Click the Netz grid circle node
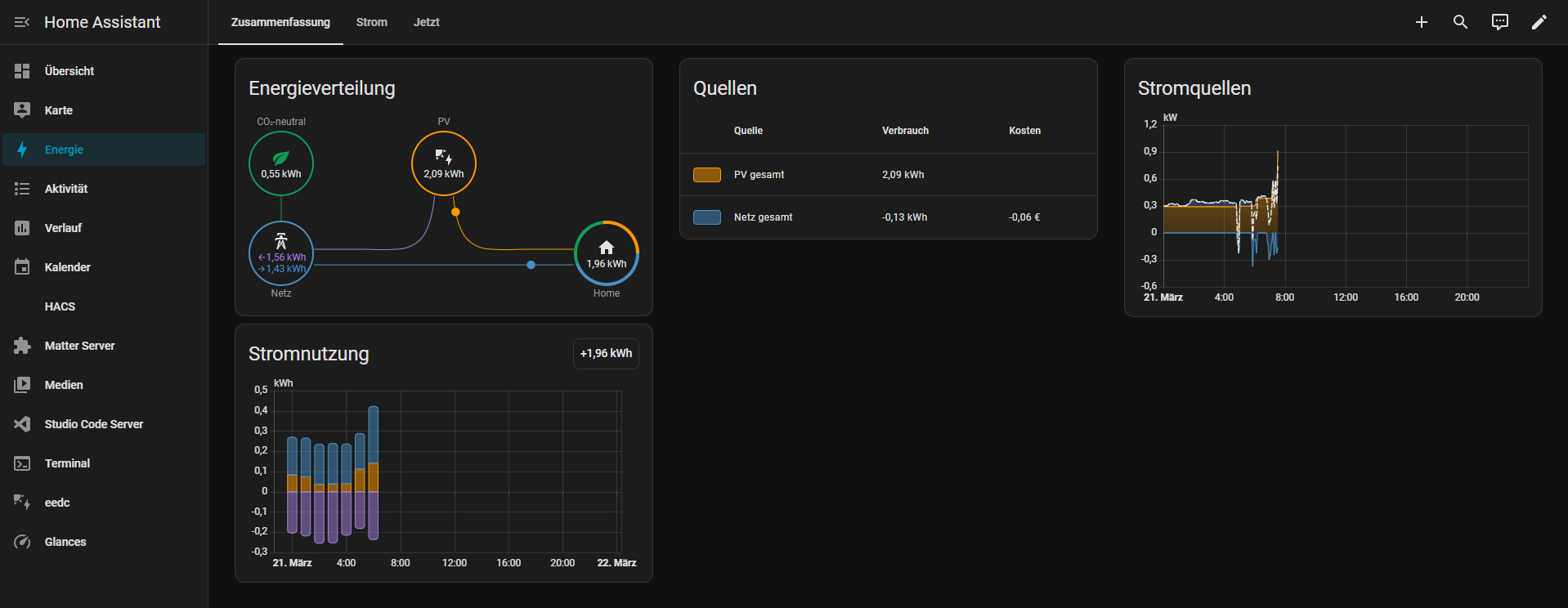The image size is (1568, 608). (280, 253)
